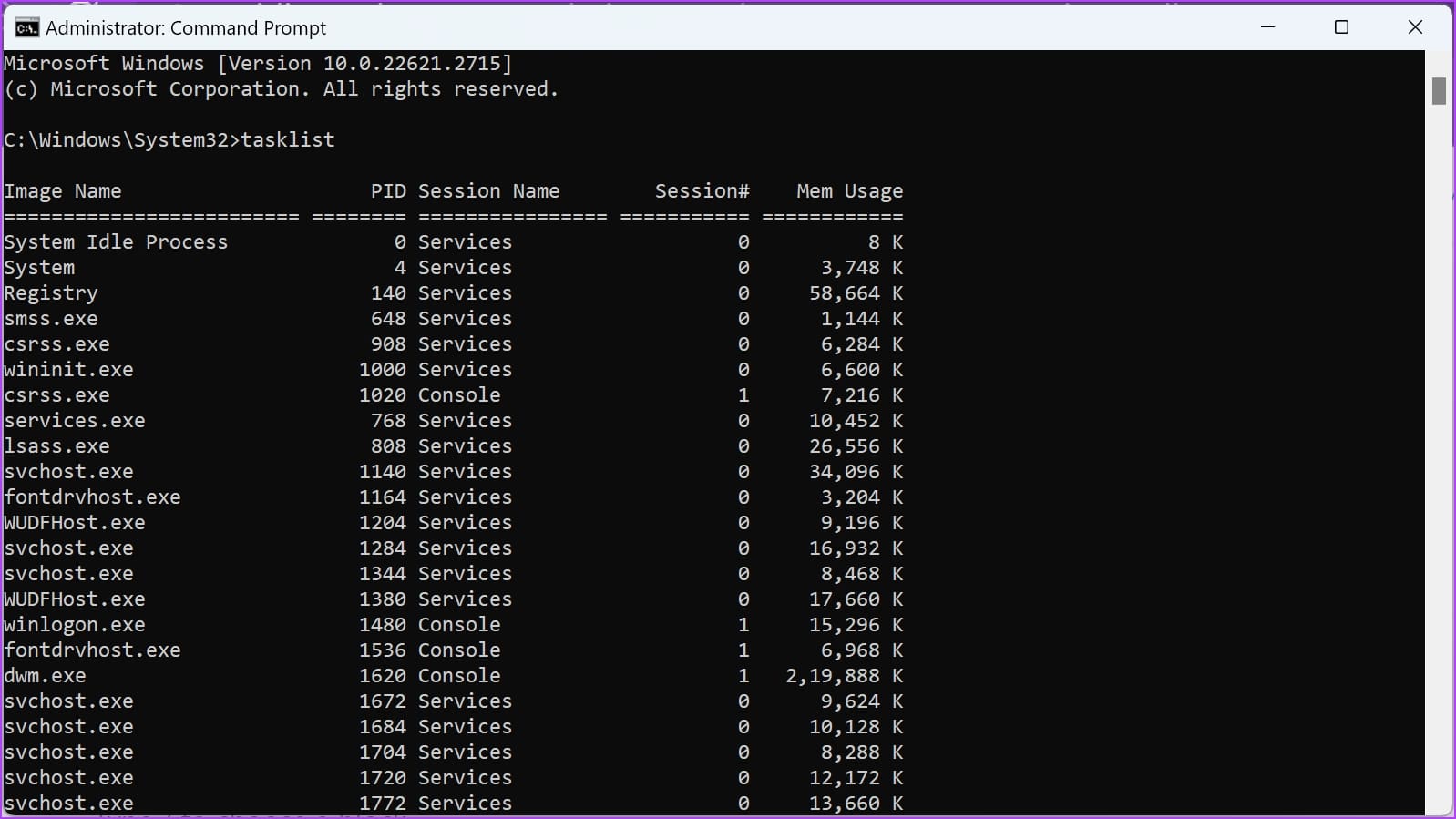1456x819 pixels.
Task: Click the 'Administrator: Command Prompt' title text
Action: 186,28
